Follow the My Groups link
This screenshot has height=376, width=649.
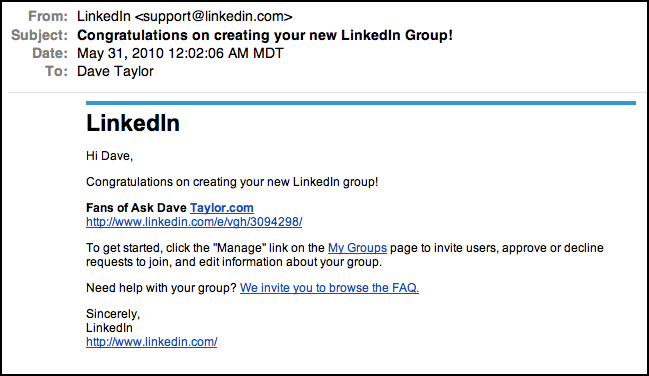point(357,248)
